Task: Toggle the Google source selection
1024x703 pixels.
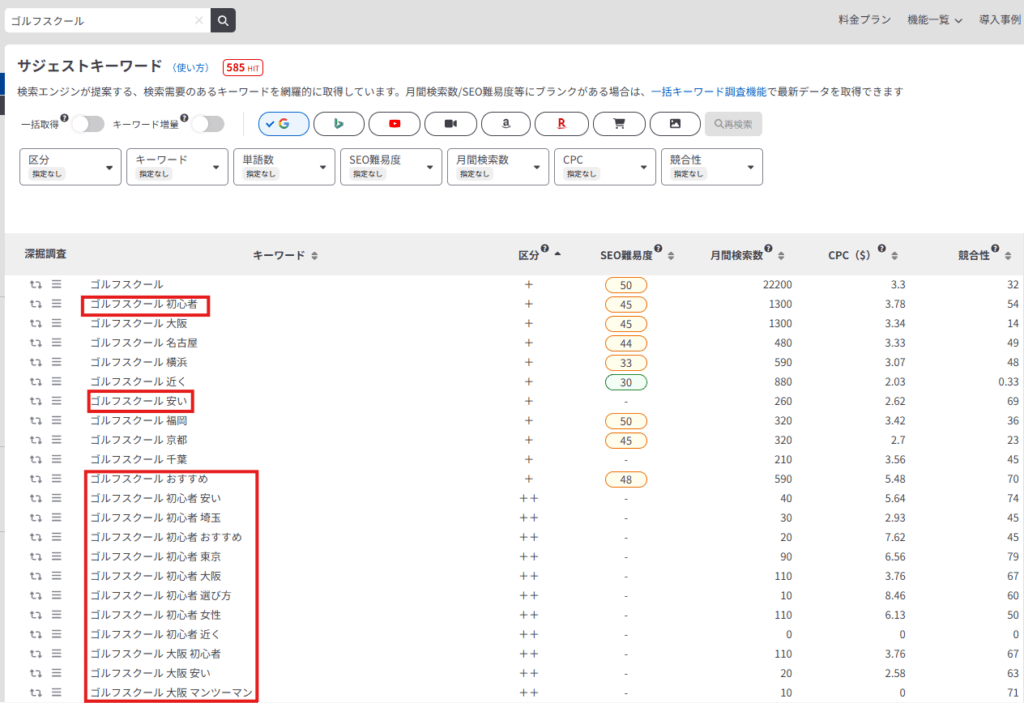Action: 282,123
